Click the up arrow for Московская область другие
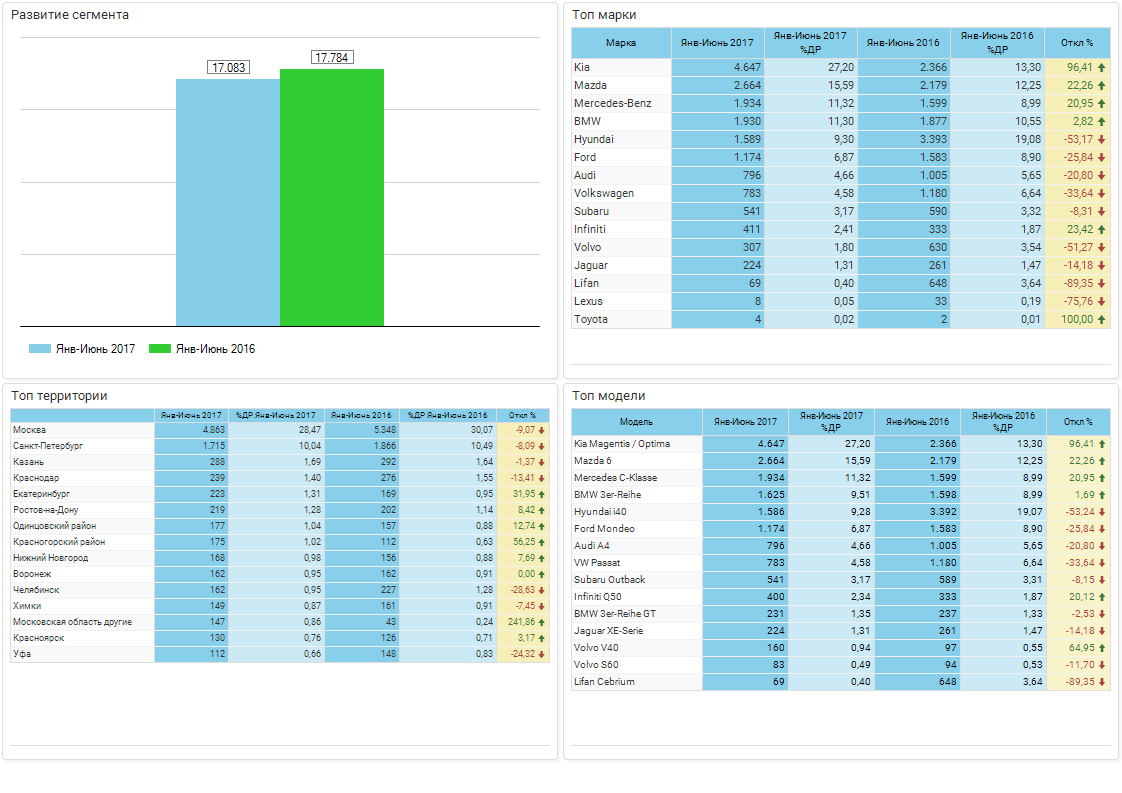Image resolution: width=1122 pixels, height=793 pixels. pos(542,623)
